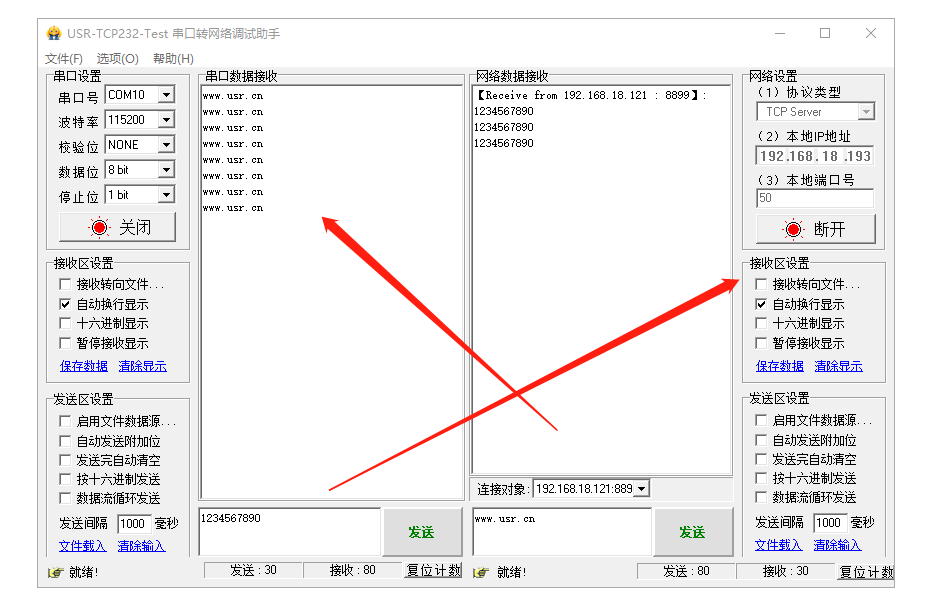The height and width of the screenshot is (615, 935).
Task: Enable serial 暂停接收显示 checkbox
Action: [x=65, y=343]
